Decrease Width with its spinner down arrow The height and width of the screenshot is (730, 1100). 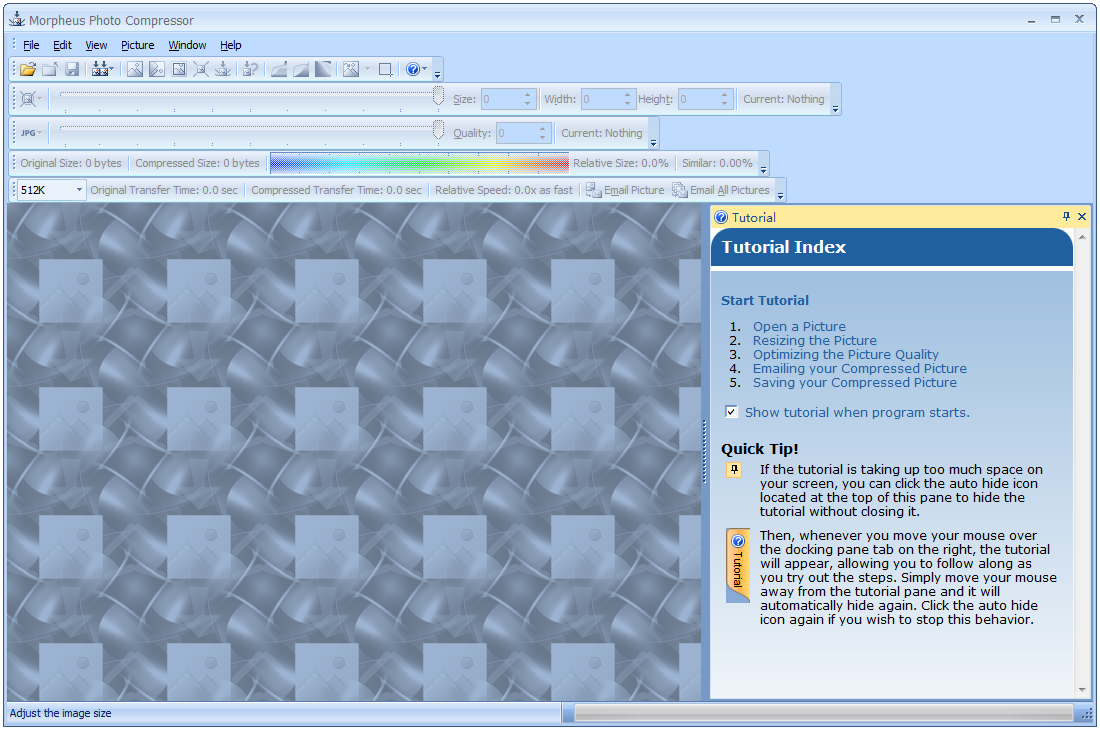click(x=627, y=104)
